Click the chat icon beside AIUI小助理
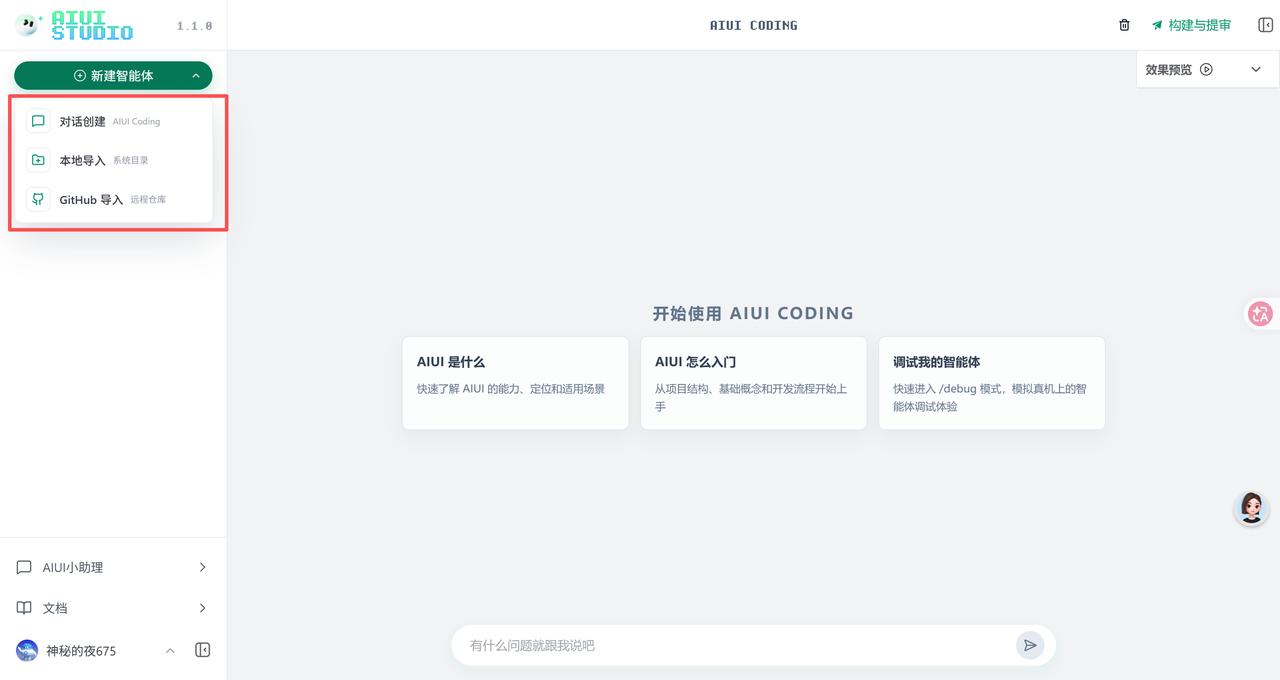The height and width of the screenshot is (680, 1280). [24, 567]
